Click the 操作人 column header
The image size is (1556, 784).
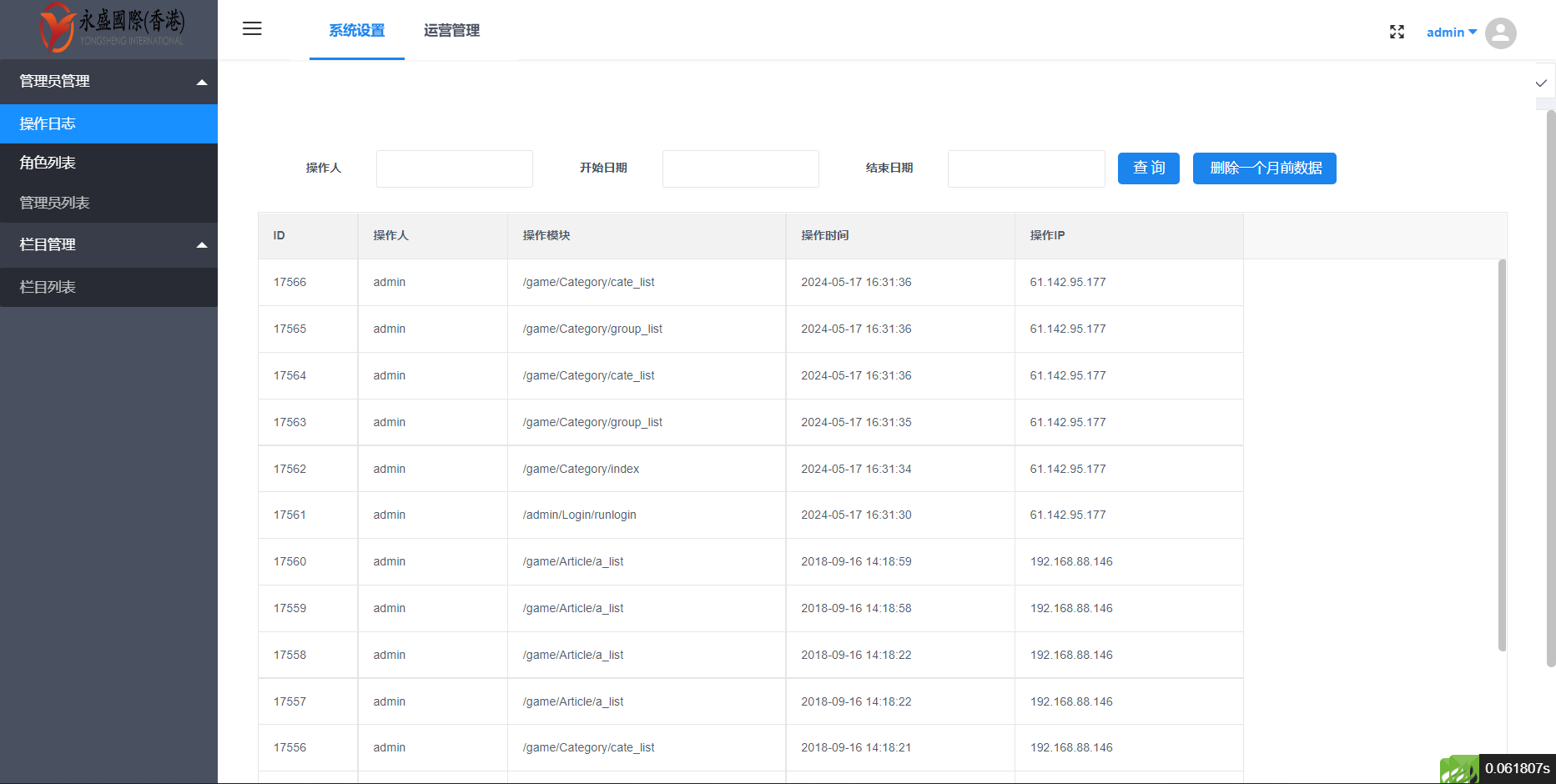point(433,236)
